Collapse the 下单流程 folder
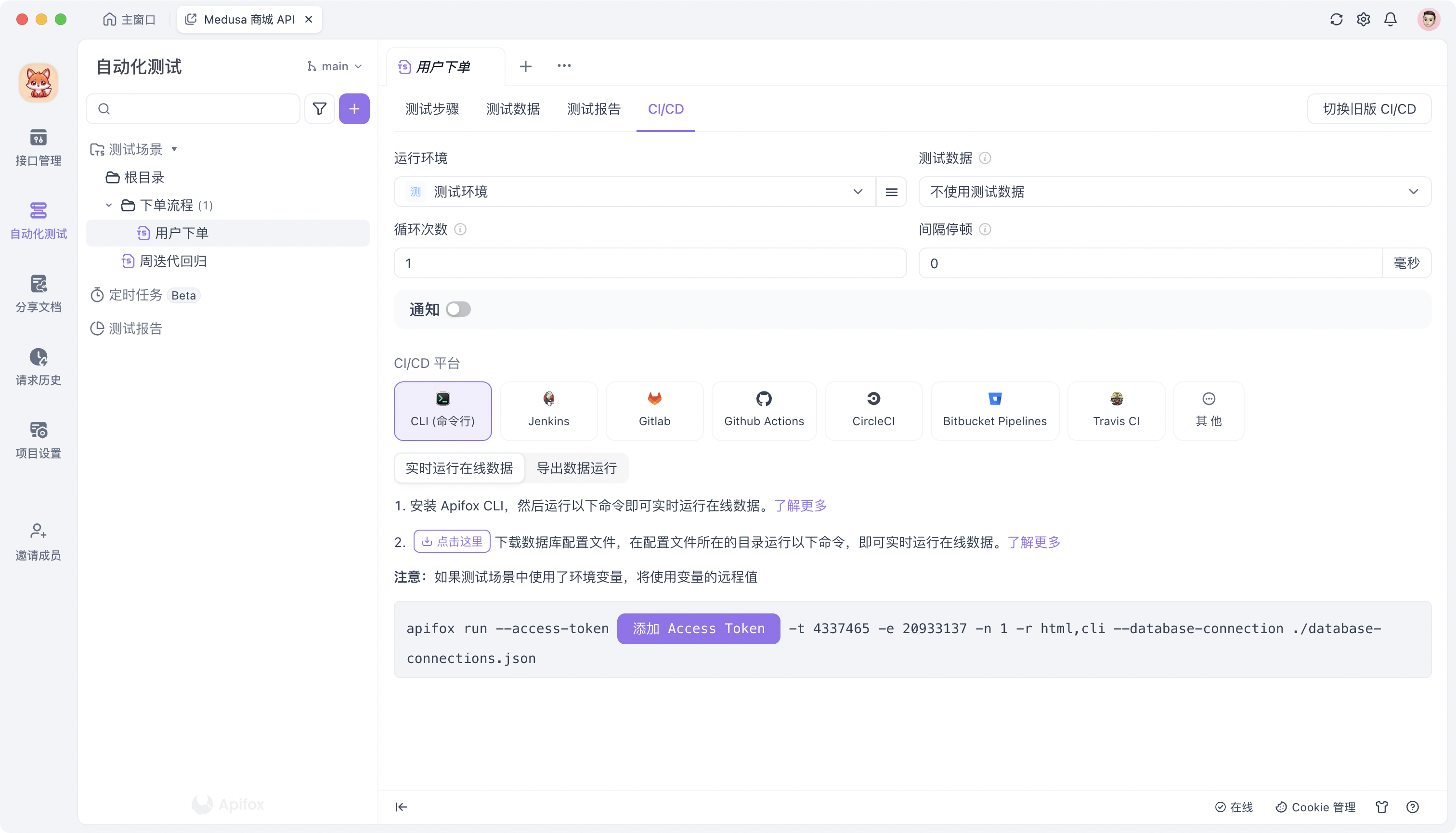 click(109, 205)
